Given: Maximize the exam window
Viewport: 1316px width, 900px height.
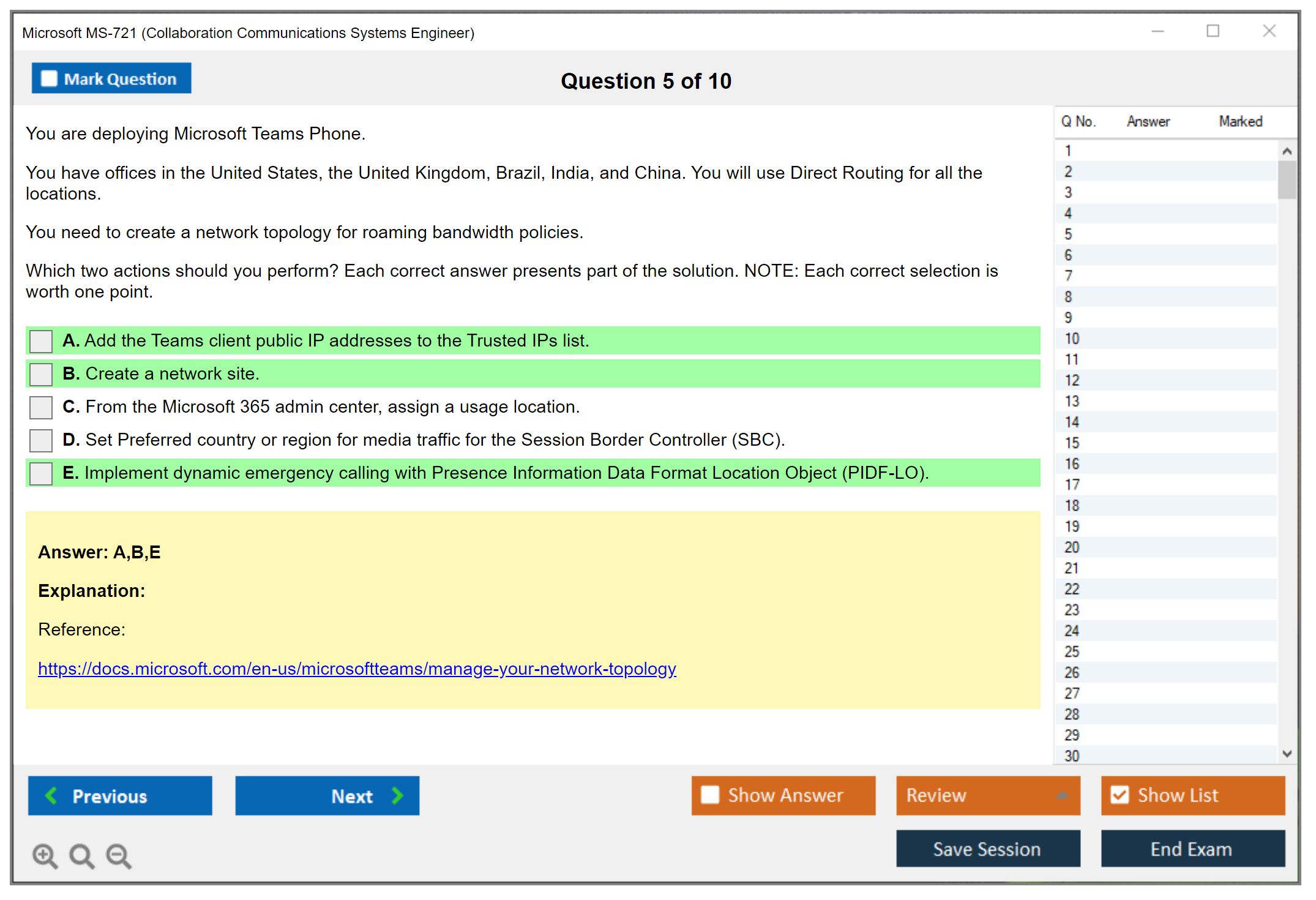Looking at the screenshot, I should coord(1213,31).
